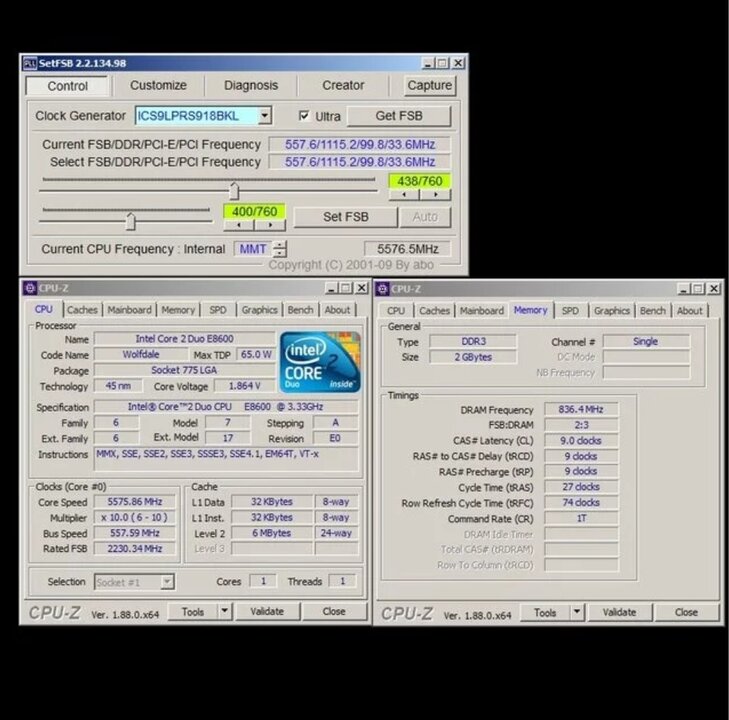Click the Intel Core 2 Duo E8600 name field

(x=185, y=339)
